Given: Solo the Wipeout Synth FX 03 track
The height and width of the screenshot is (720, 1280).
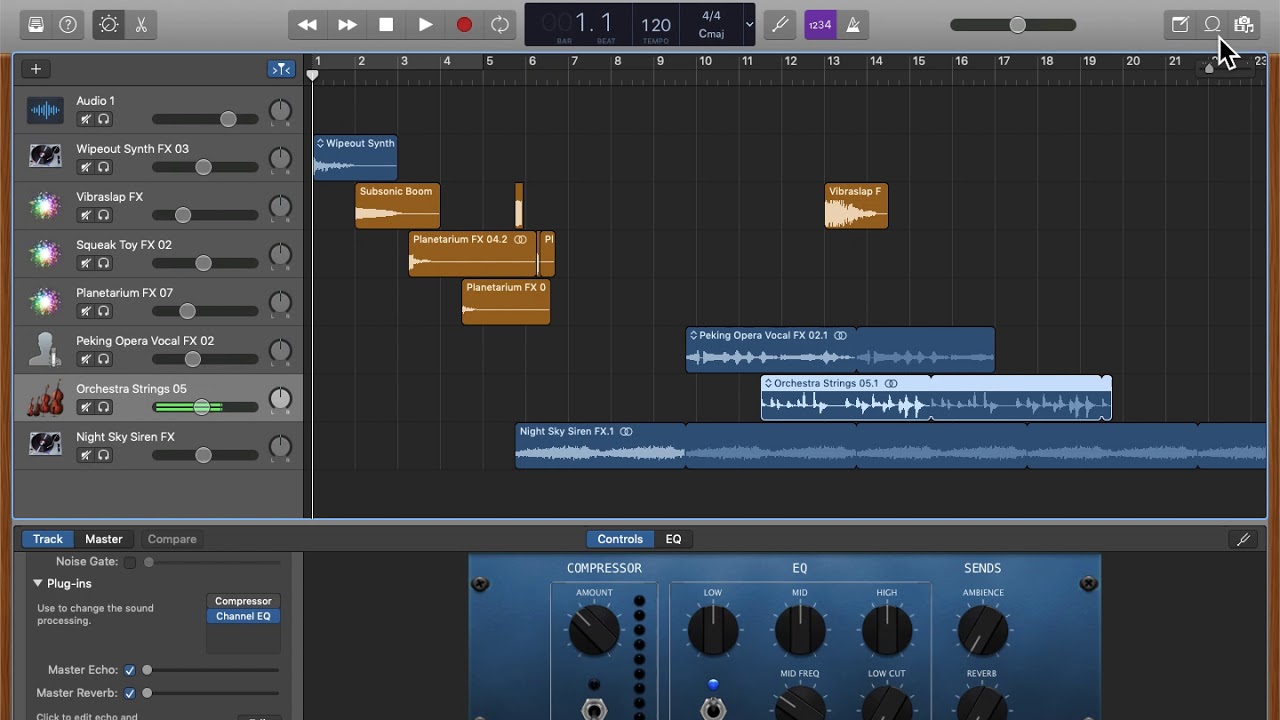Looking at the screenshot, I should click(x=103, y=168).
